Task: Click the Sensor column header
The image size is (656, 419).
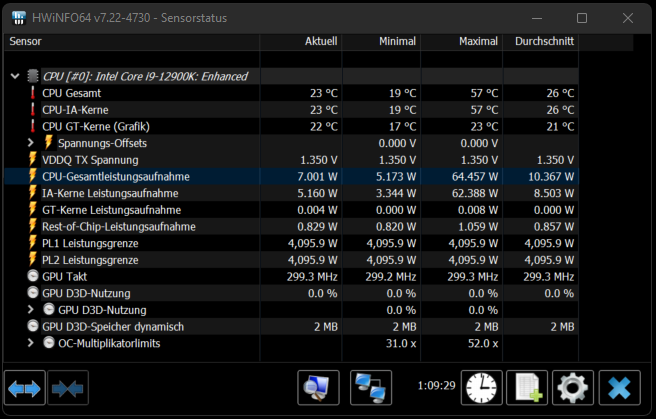Action: point(132,41)
